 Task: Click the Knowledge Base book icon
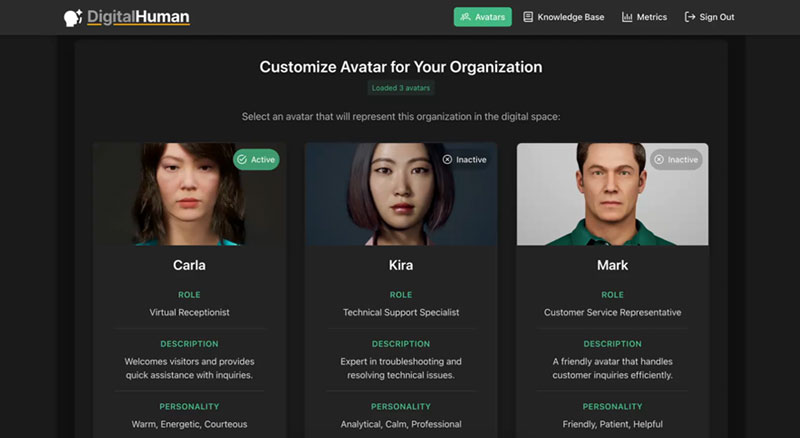(528, 17)
